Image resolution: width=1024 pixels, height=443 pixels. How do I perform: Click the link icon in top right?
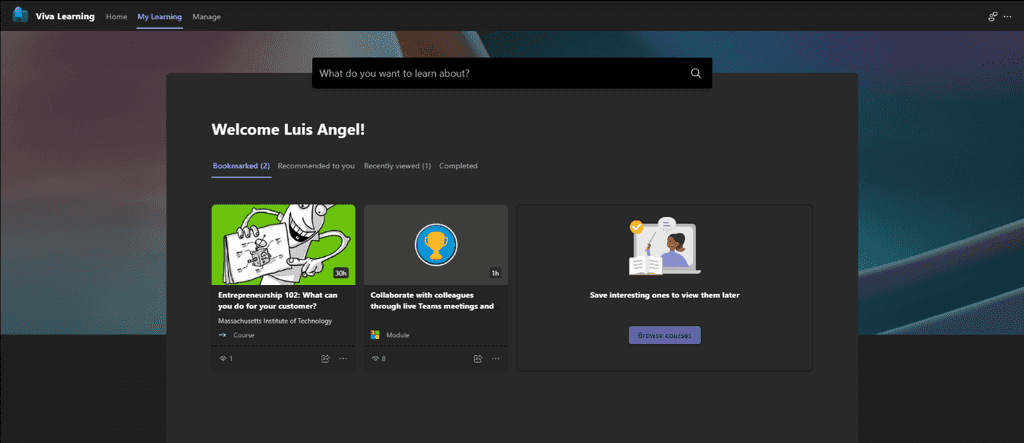coord(993,16)
